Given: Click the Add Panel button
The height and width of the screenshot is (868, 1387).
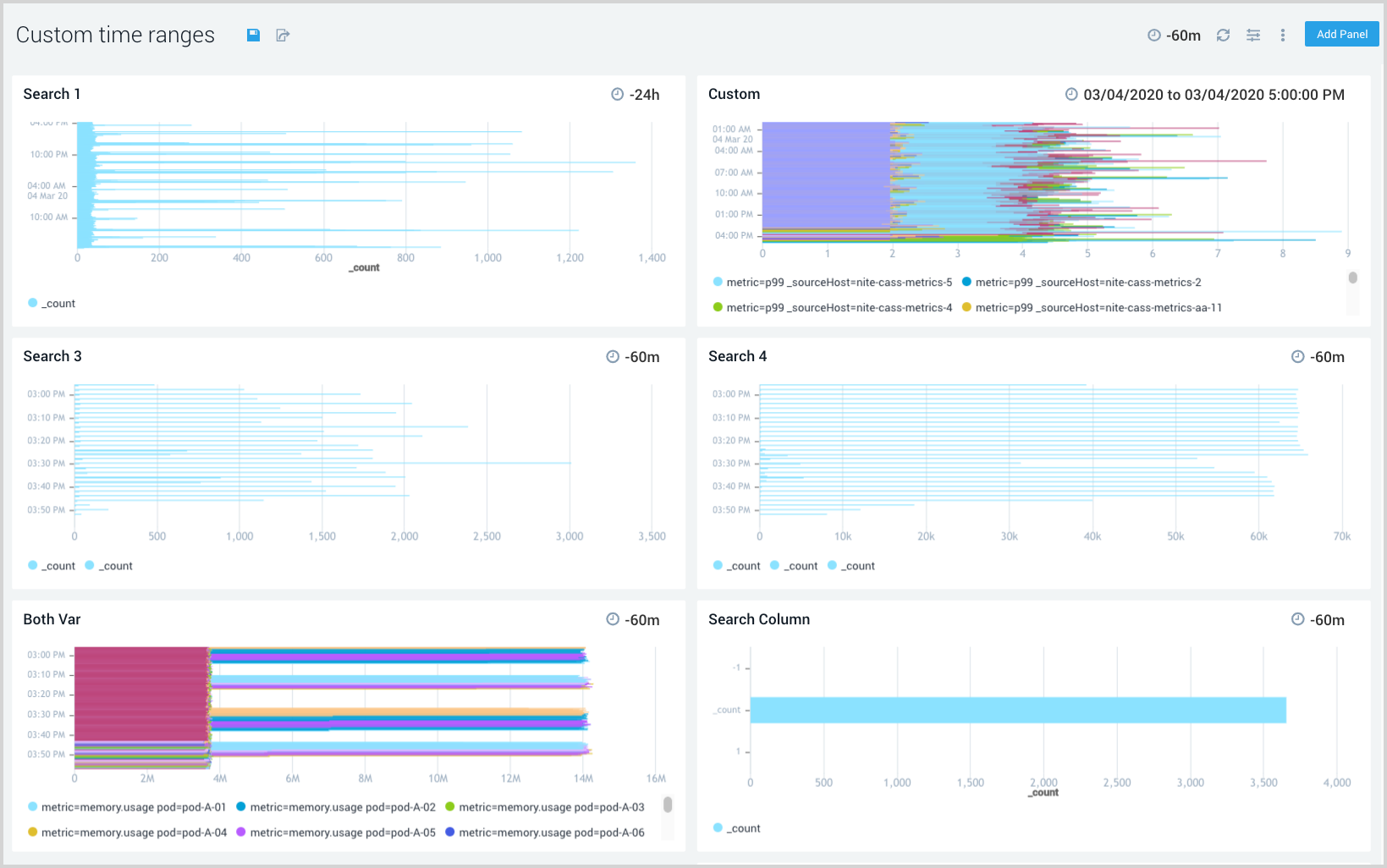Looking at the screenshot, I should click(x=1341, y=34).
